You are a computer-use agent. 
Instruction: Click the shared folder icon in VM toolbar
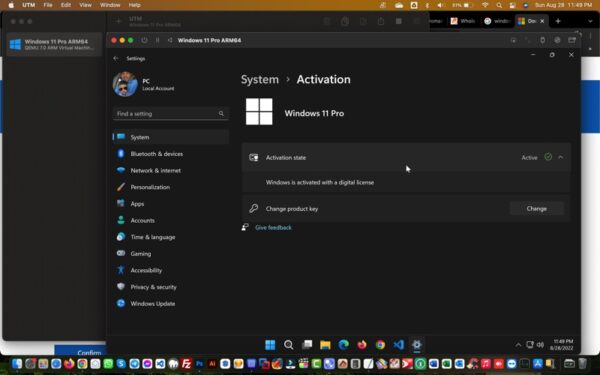pyautogui.click(x=572, y=40)
